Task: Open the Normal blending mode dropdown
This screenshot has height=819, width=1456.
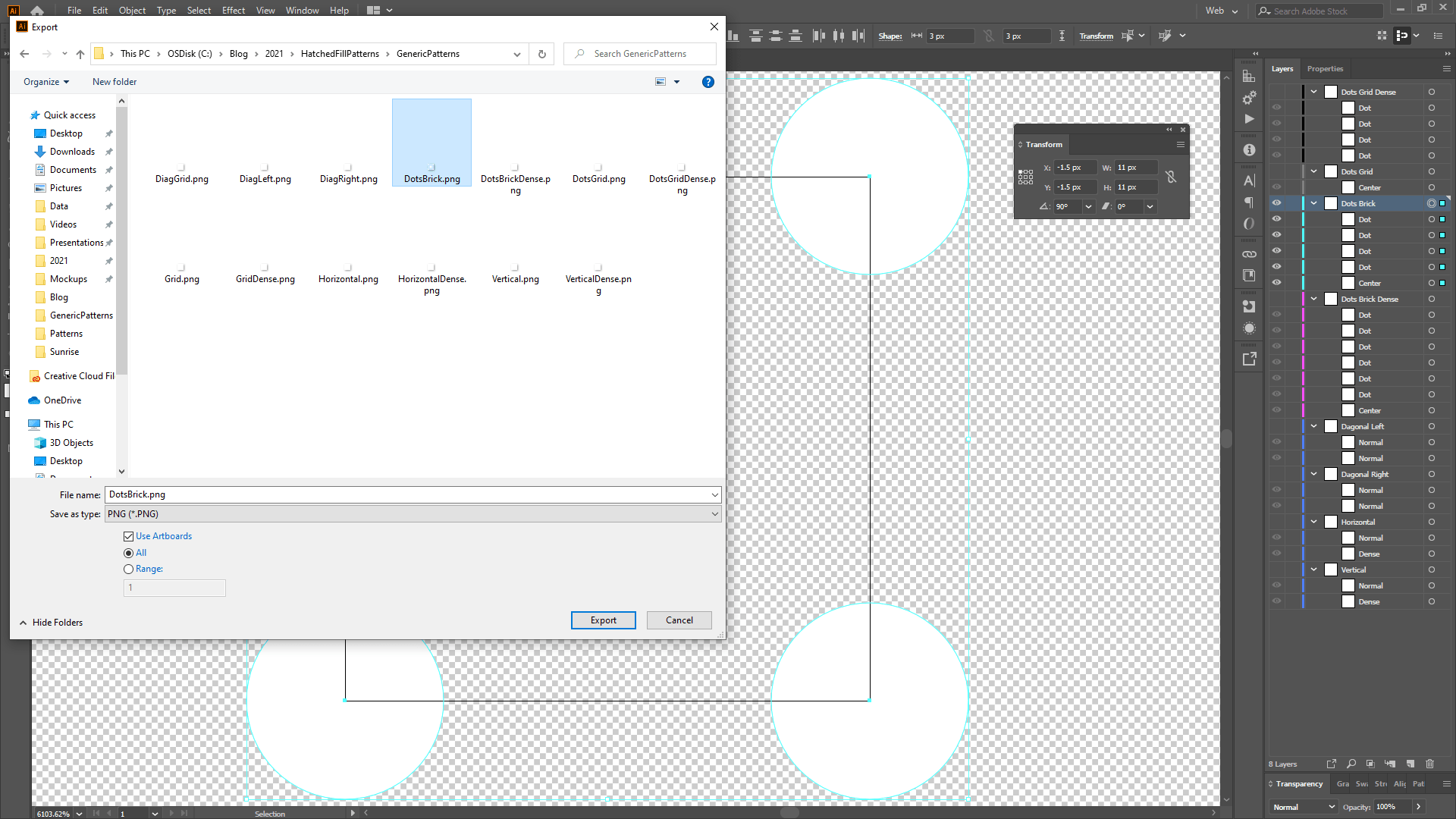Action: coord(1304,807)
